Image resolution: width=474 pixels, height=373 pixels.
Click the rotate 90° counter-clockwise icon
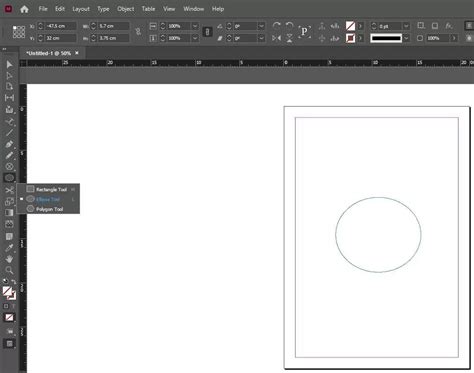click(x=289, y=26)
